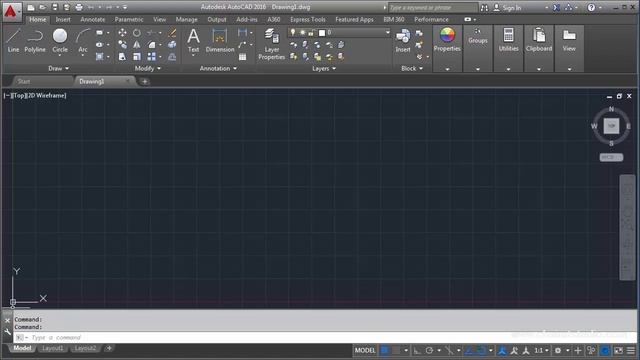Click the Explode tool icon in Modify
Screen dimensions: 640x360
172,45
